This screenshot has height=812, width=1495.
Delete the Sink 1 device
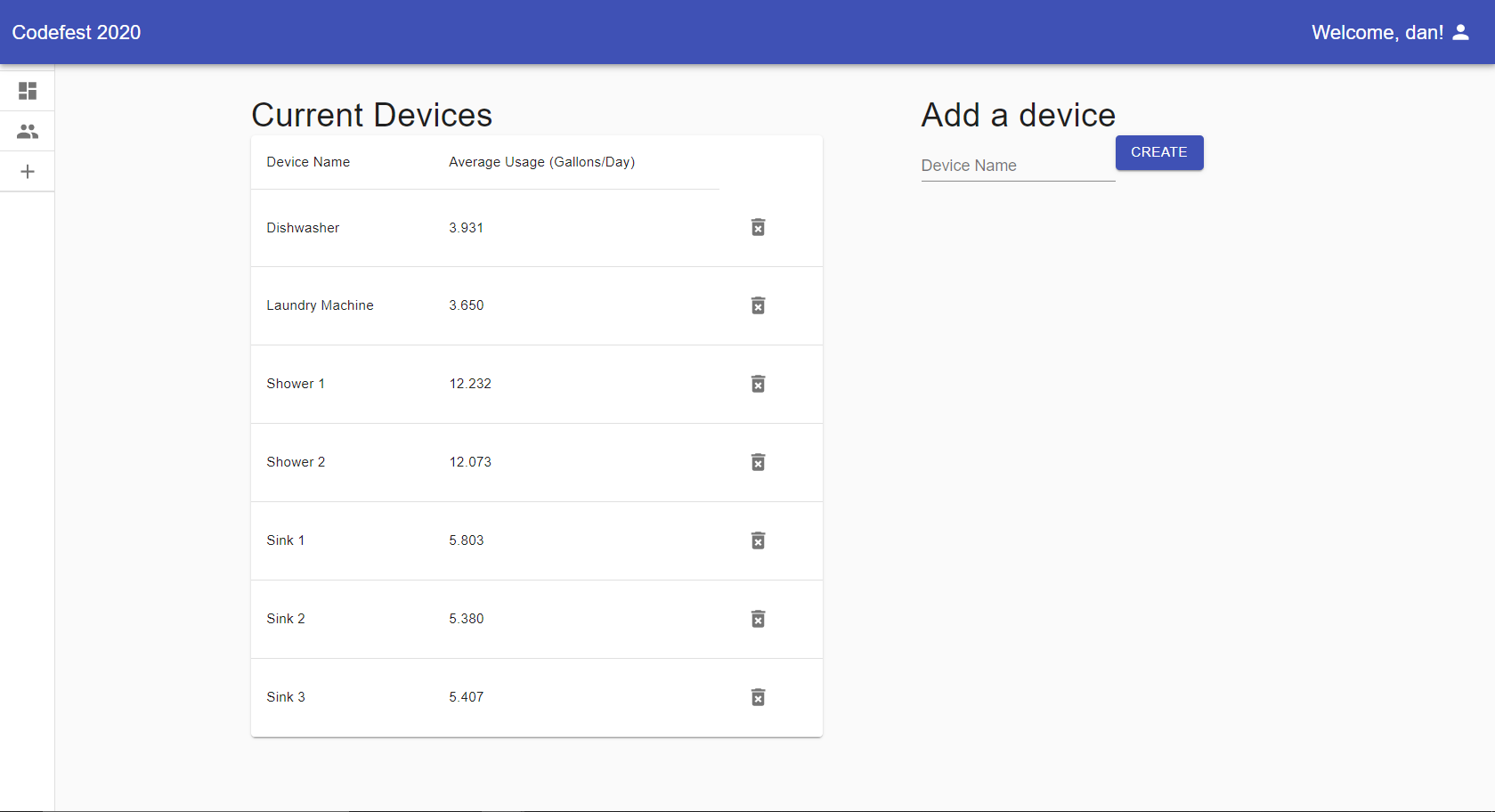pyautogui.click(x=758, y=540)
